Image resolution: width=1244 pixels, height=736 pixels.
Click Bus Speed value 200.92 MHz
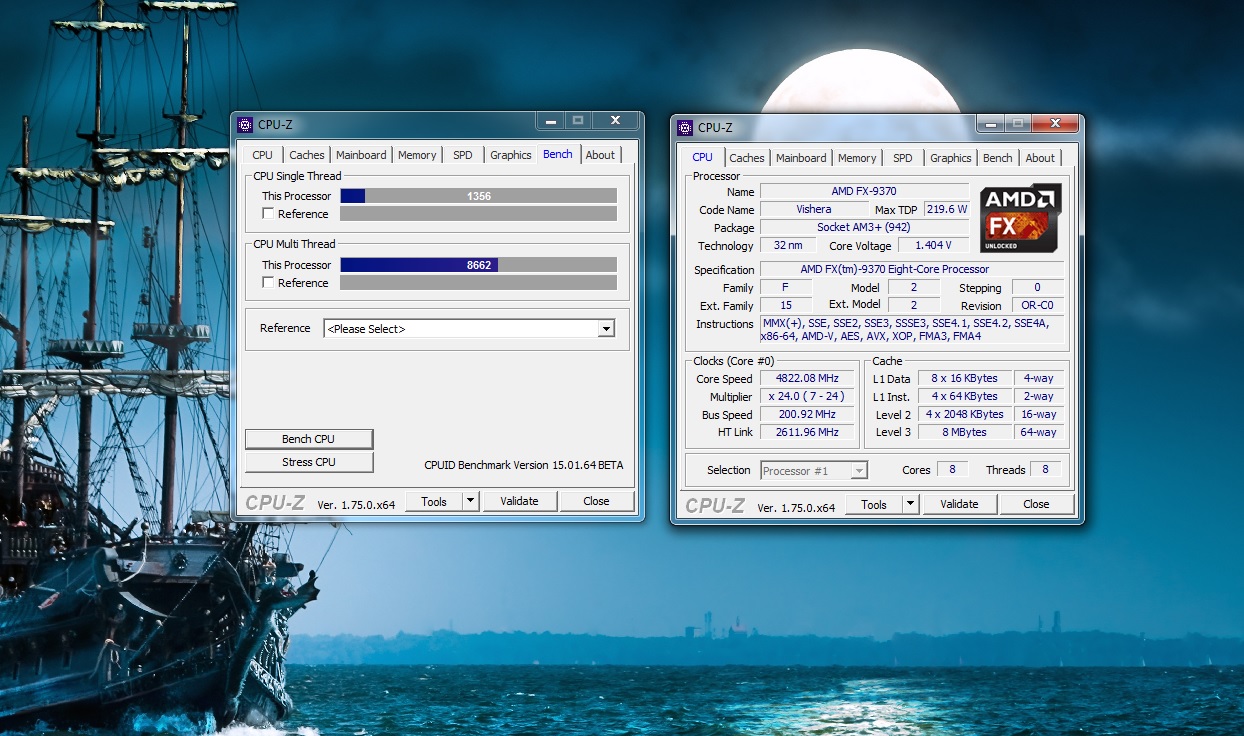[x=807, y=415]
